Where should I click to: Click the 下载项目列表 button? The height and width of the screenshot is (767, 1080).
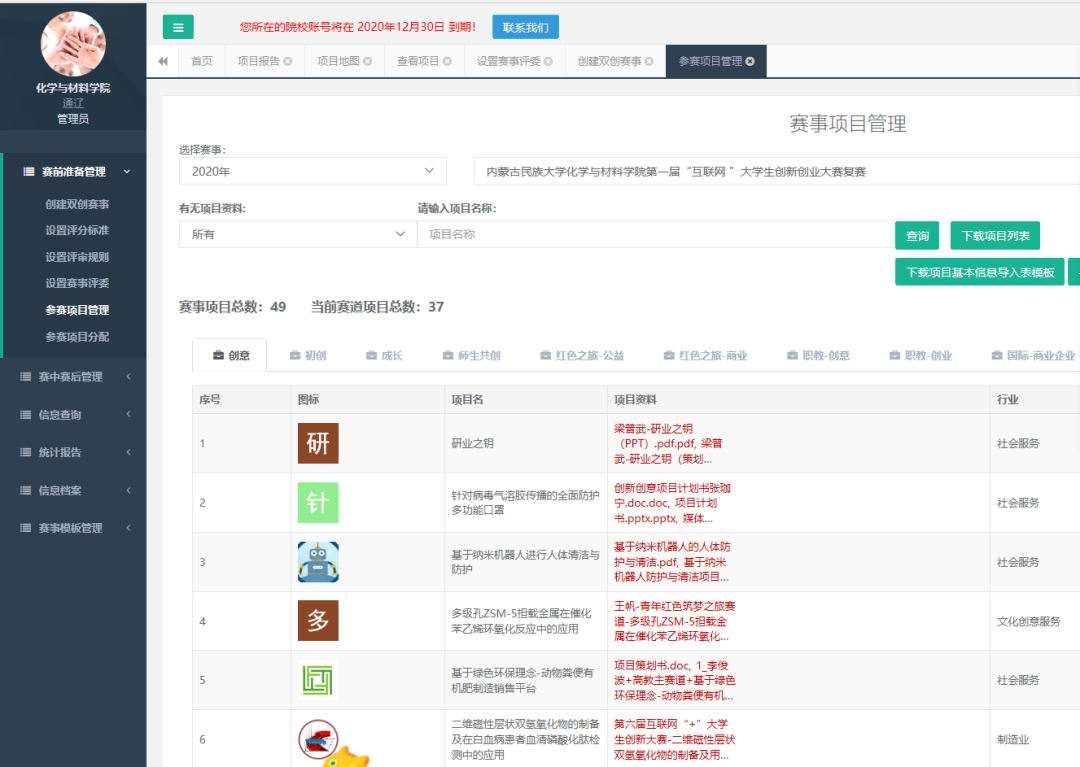[994, 236]
